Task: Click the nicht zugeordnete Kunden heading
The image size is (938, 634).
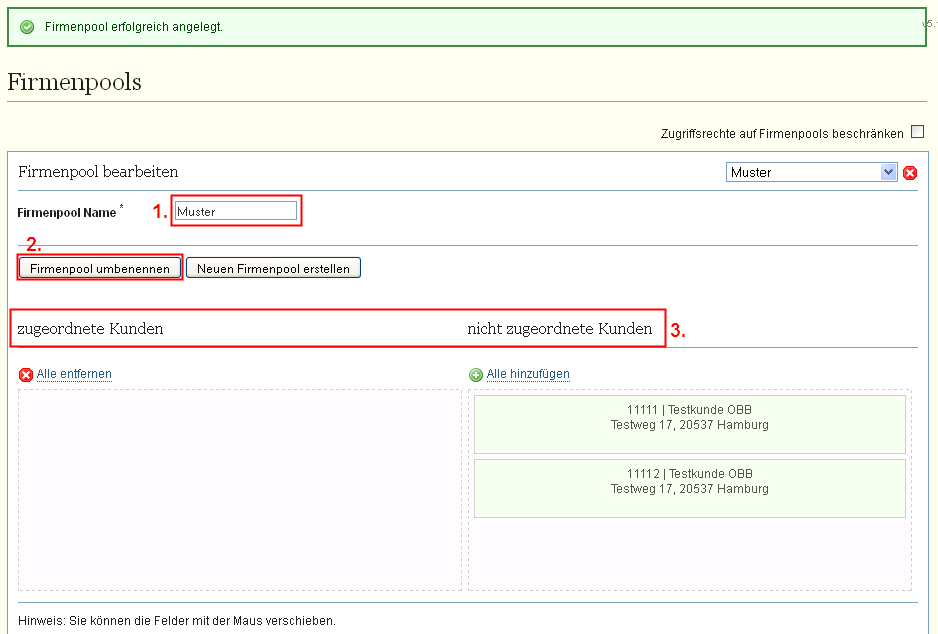Action: 559,329
